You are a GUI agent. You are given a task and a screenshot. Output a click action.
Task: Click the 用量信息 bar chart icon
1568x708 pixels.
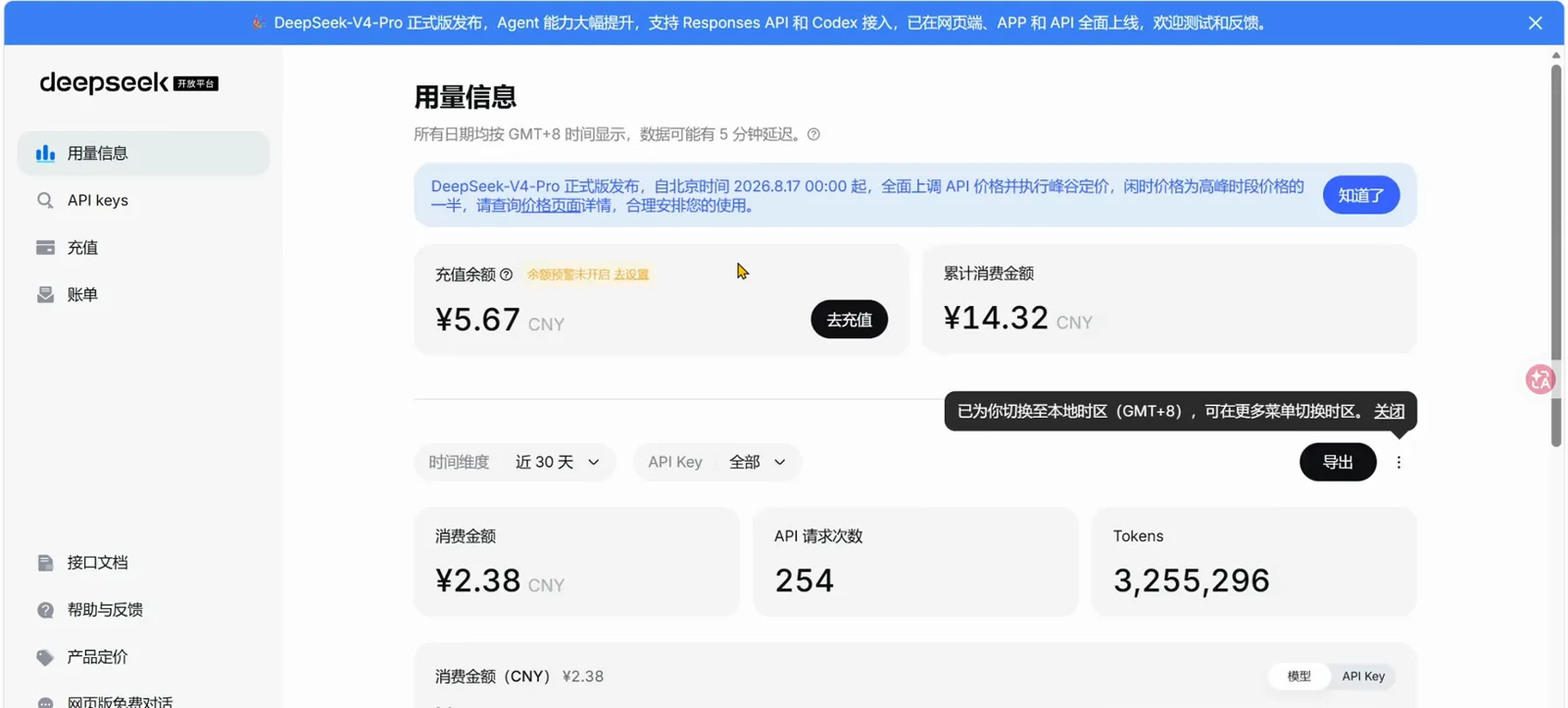pyautogui.click(x=45, y=153)
